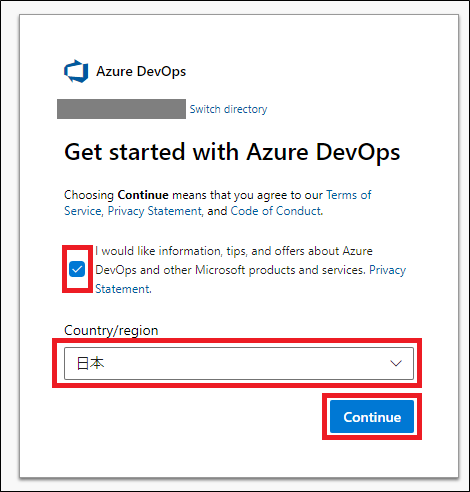Viewport: 470px width, 492px height.
Task: Open the Privacy Statement link after Terms of Service
Action: tap(155, 211)
